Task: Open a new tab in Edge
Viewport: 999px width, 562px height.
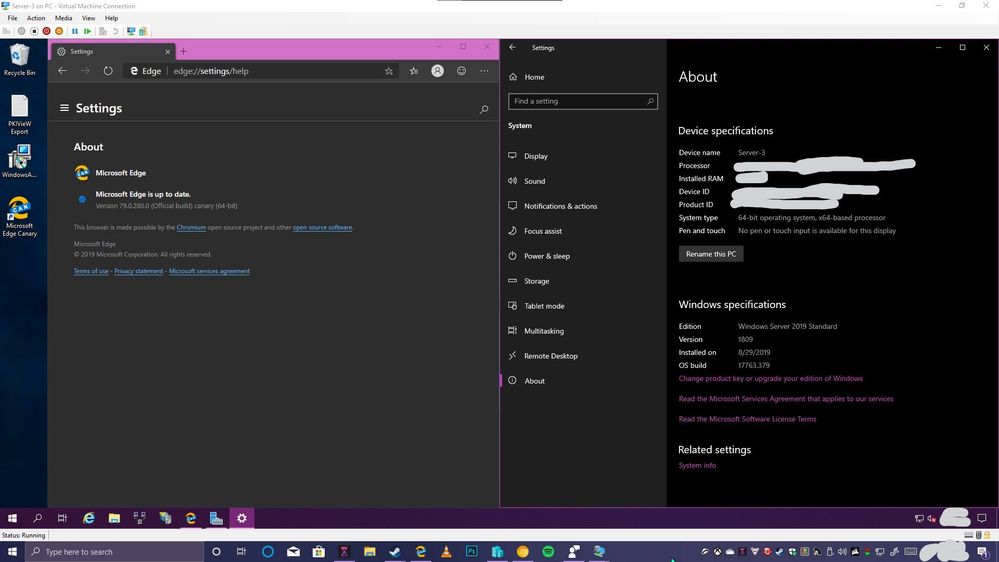Action: pyautogui.click(x=183, y=52)
